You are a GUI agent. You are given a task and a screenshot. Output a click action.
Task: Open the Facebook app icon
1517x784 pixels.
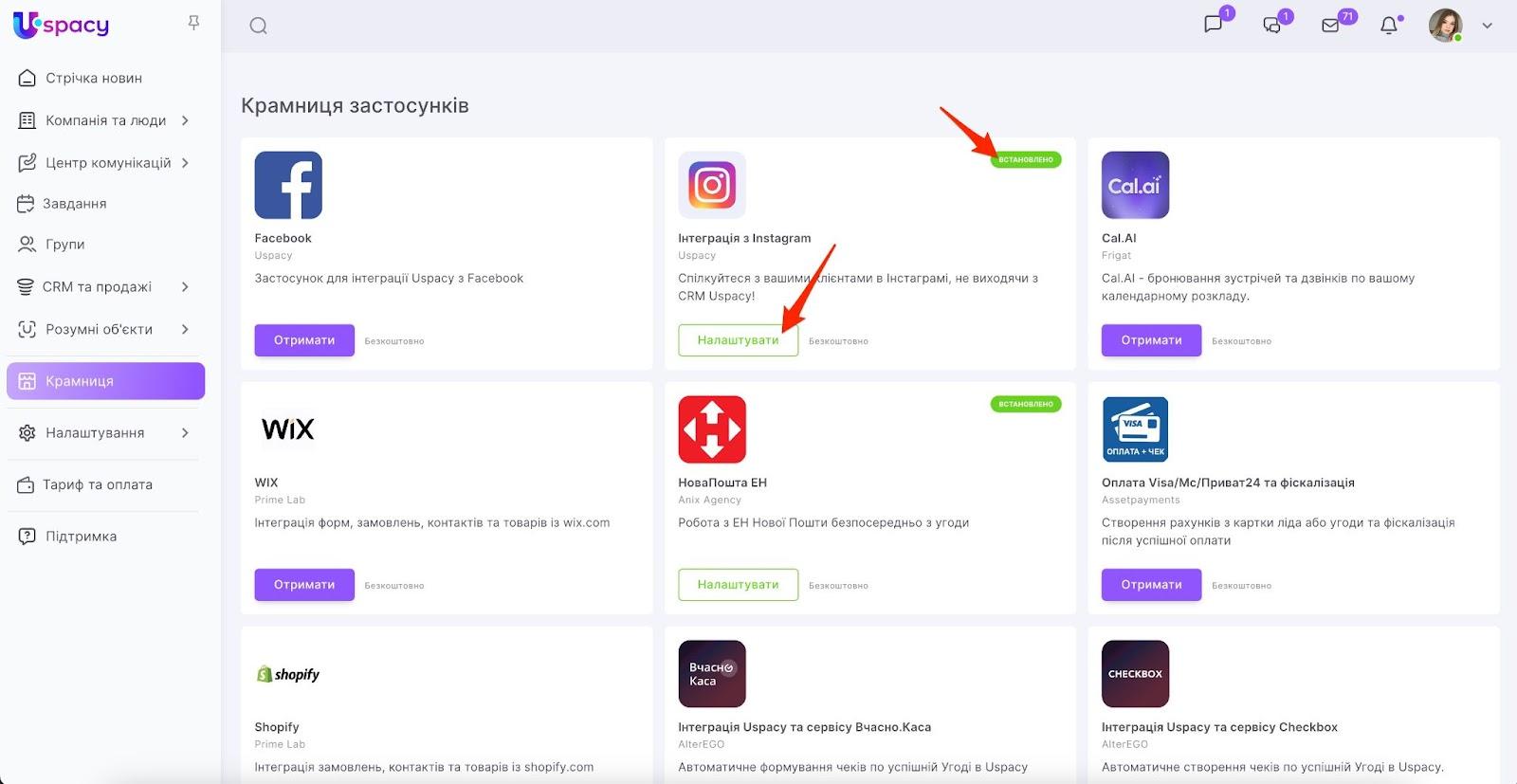[x=288, y=185]
